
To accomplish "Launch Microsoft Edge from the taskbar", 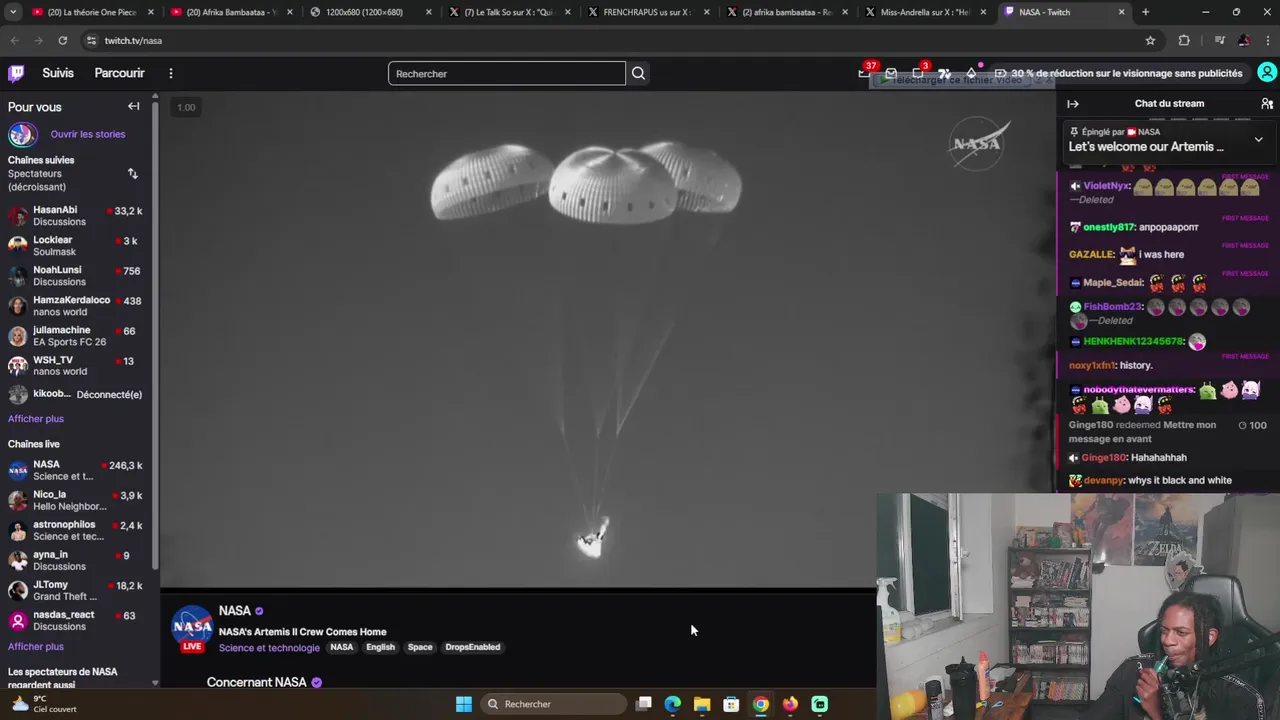I will pos(673,704).
